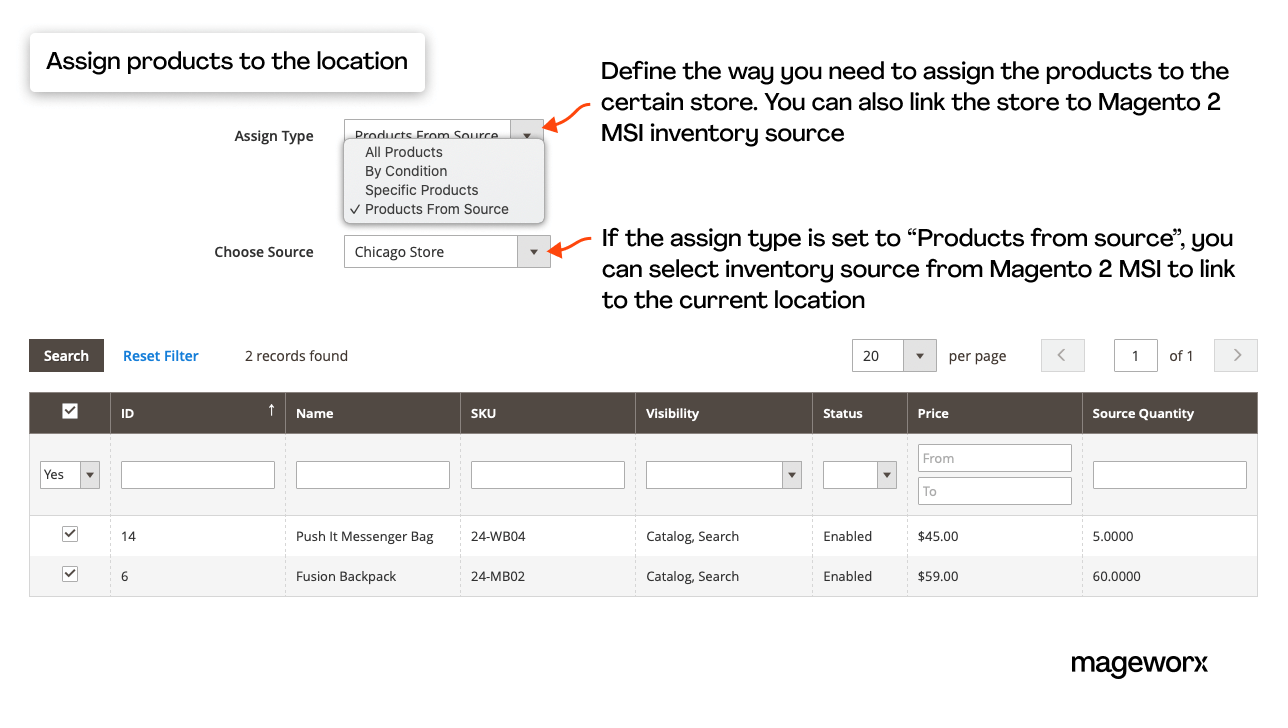Click the Reset Filter link

point(160,356)
